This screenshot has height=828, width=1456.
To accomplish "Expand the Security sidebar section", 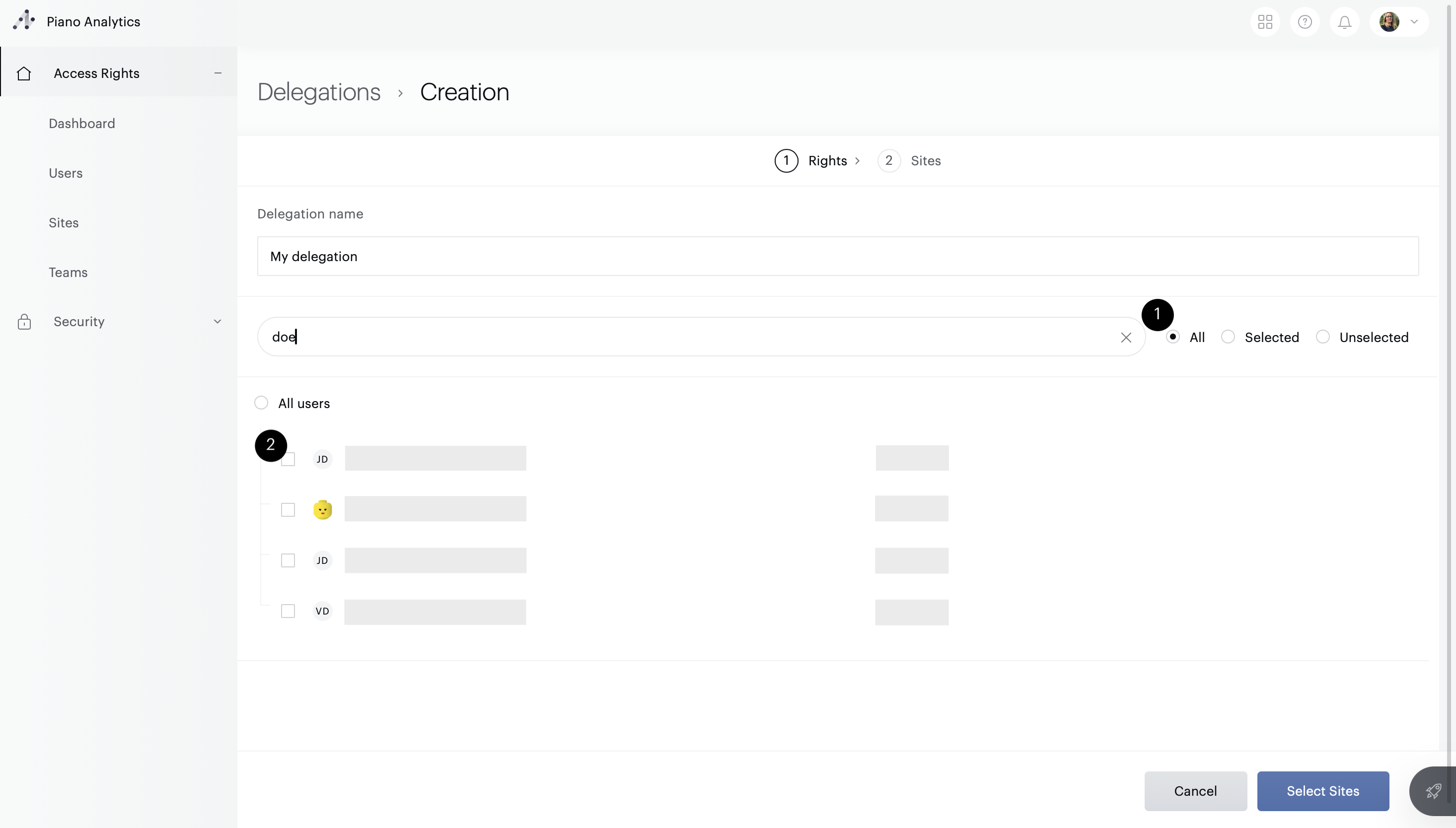I will (x=218, y=321).
